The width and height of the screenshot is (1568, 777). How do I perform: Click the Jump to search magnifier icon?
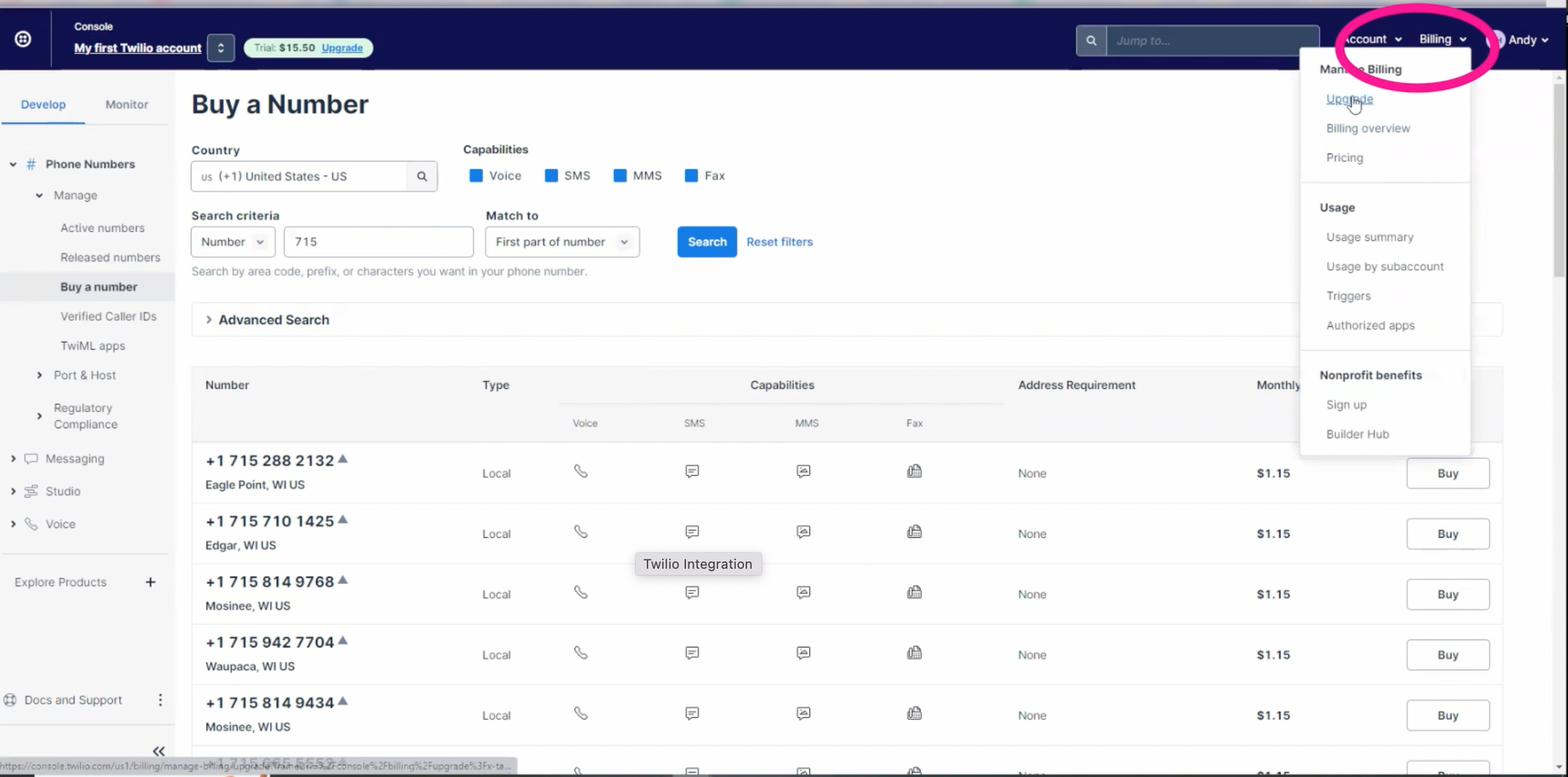coord(1091,41)
